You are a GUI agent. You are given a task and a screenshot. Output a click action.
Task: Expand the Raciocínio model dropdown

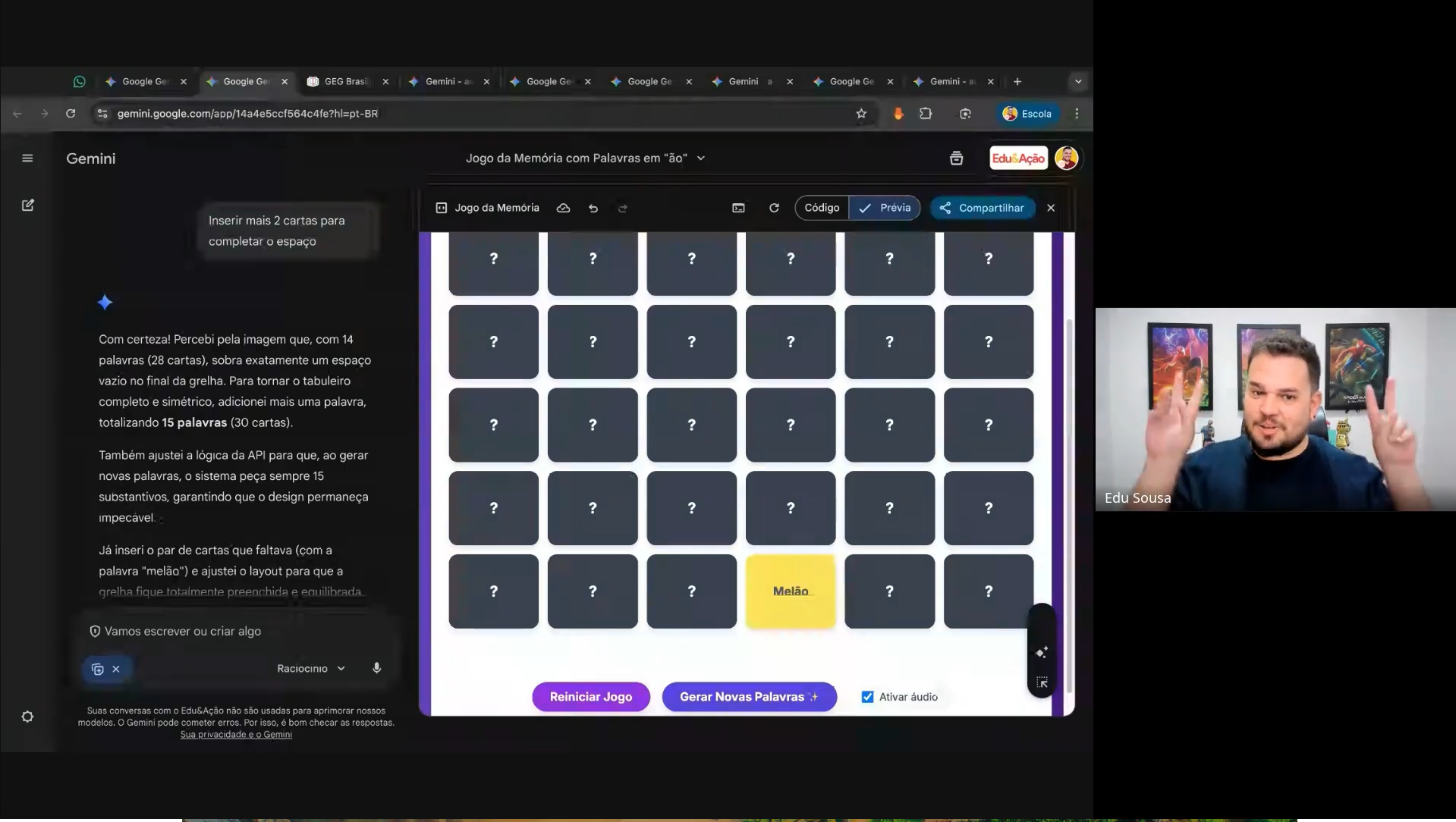point(311,668)
